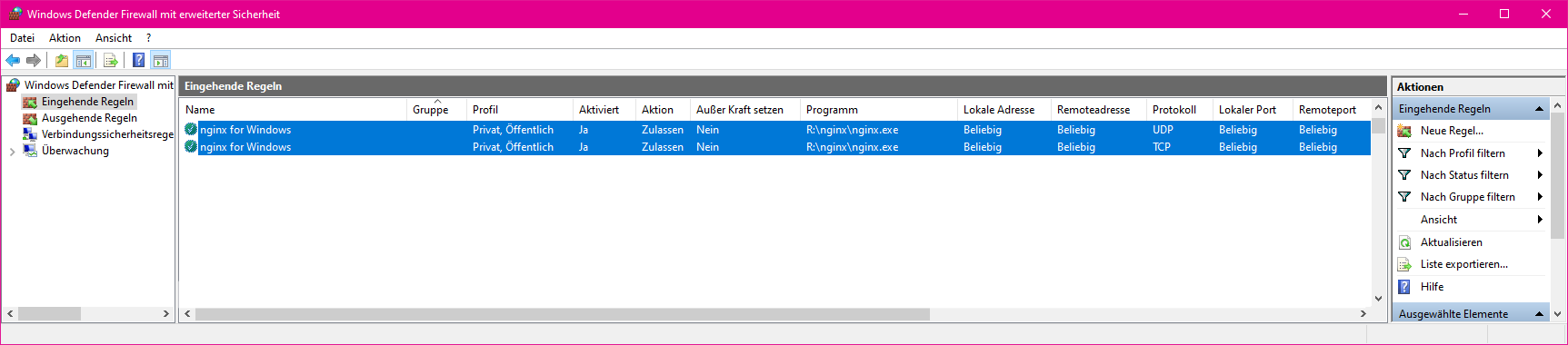
Task: Click the green checkmark of the TCP nginx rule
Action: [x=191, y=146]
